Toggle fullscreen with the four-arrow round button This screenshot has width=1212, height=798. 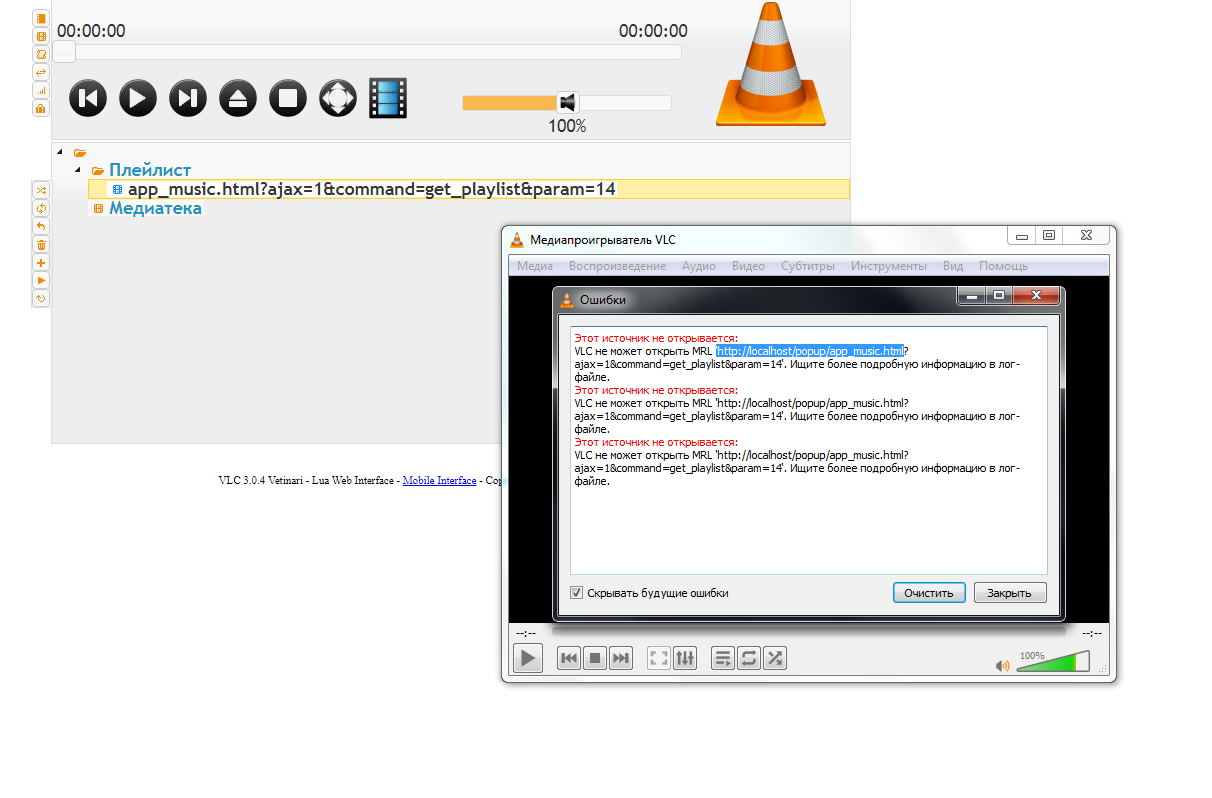(338, 98)
